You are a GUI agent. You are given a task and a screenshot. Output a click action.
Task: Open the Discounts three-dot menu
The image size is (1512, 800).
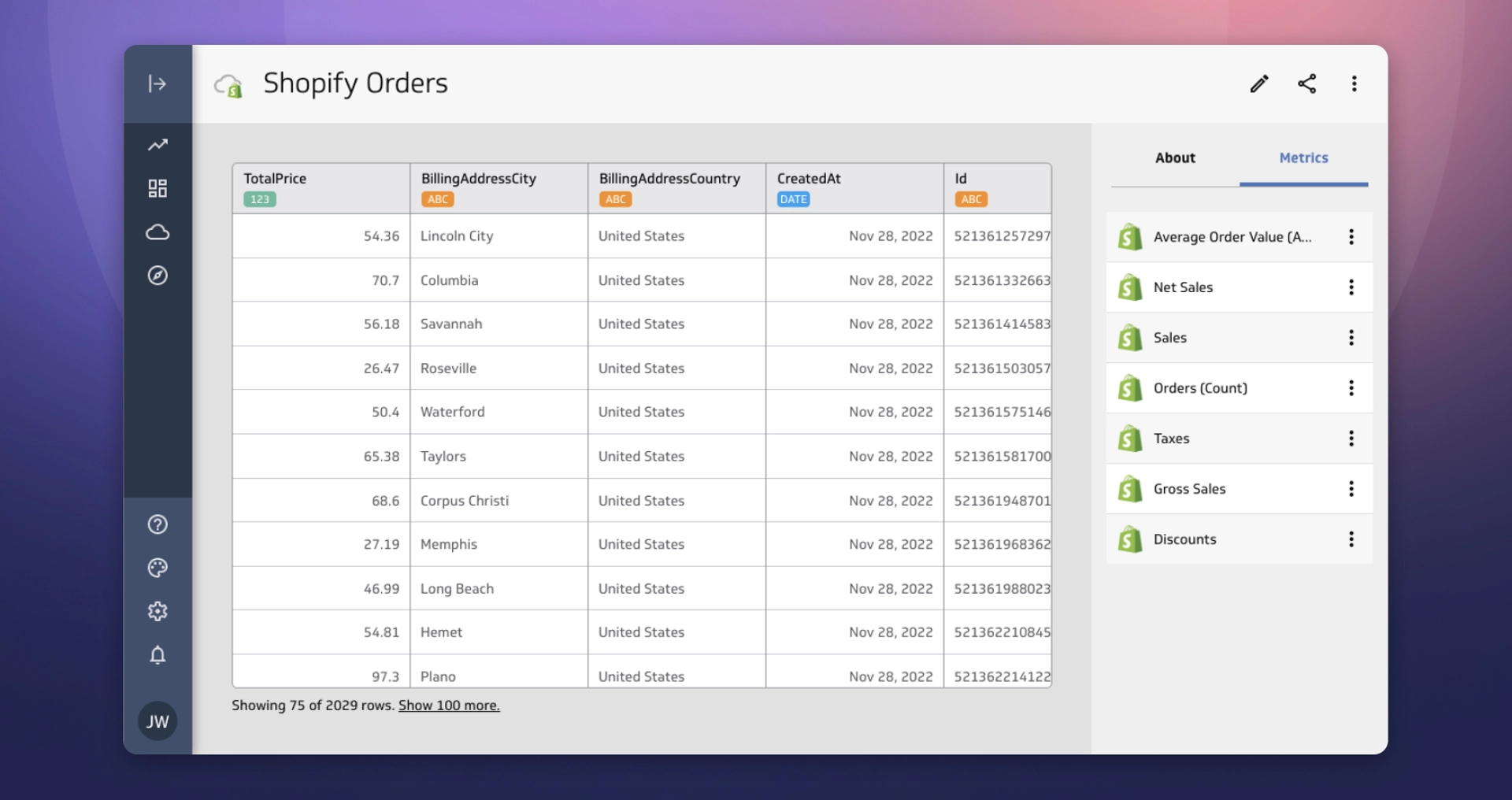[x=1351, y=539]
